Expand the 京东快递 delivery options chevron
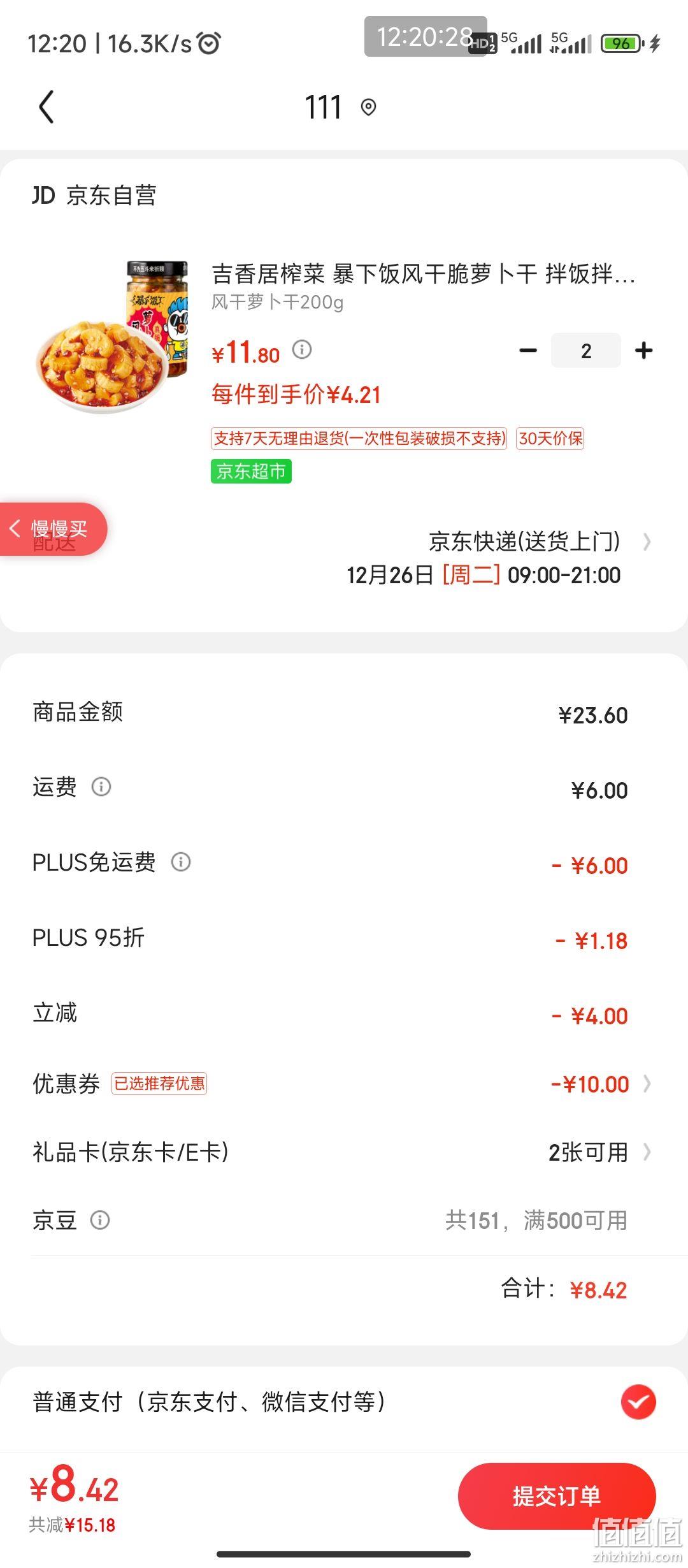This screenshot has width=688, height=1568. point(647,542)
